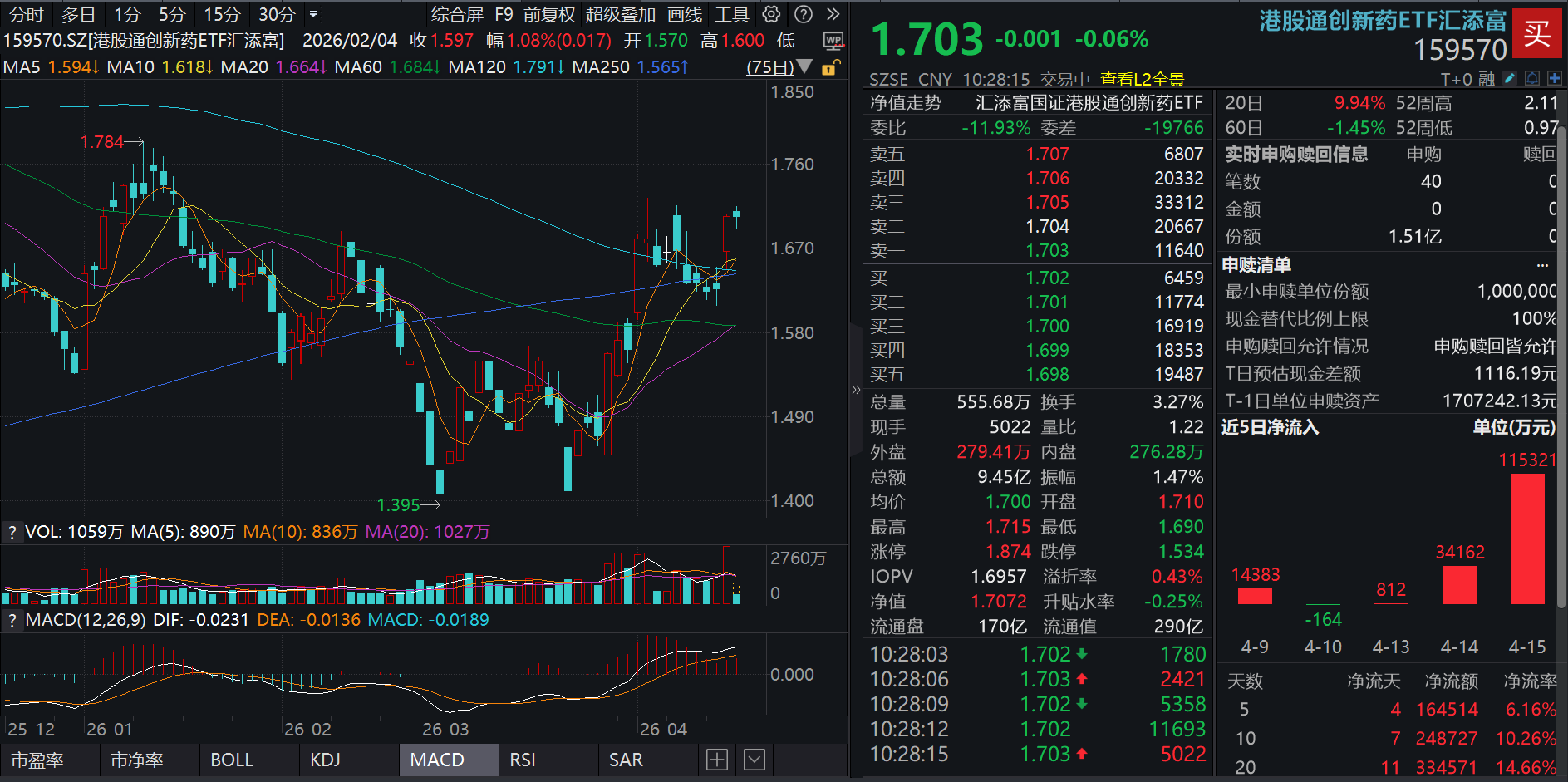Open the WP info monitor icon above chart

(x=834, y=41)
